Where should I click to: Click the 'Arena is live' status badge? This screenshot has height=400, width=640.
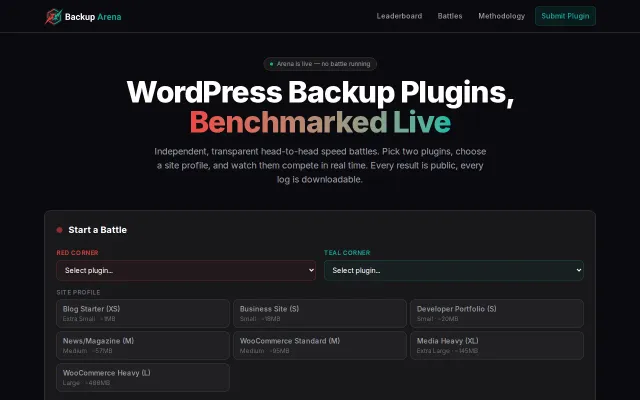(x=320, y=64)
